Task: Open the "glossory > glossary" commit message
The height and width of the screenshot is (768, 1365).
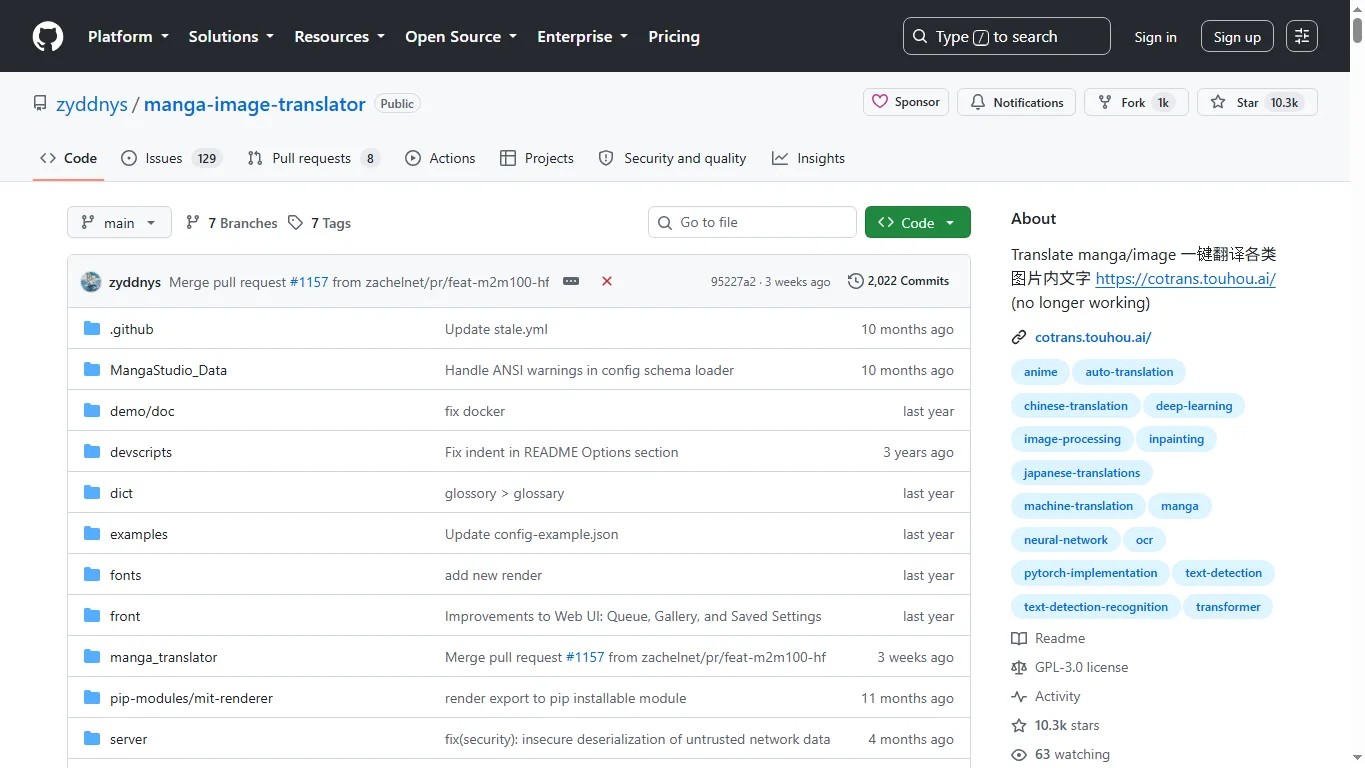Action: pyautogui.click(x=504, y=493)
